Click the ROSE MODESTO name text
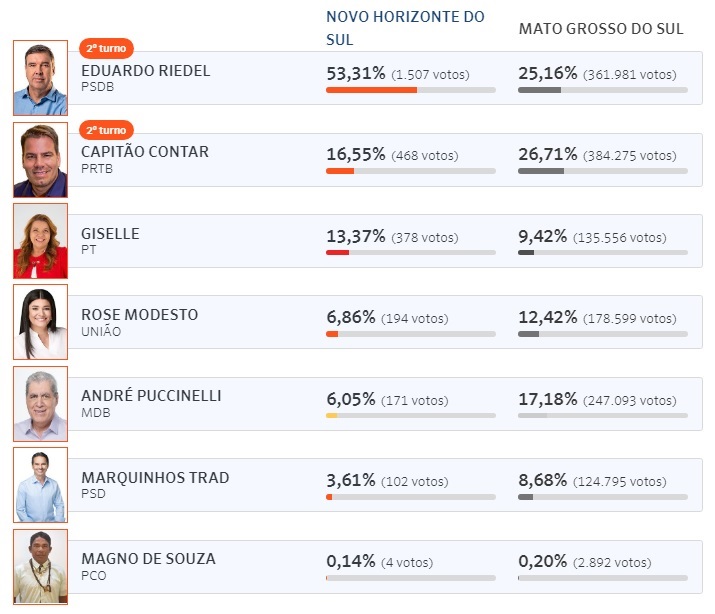This screenshot has width=715, height=614. point(139,315)
